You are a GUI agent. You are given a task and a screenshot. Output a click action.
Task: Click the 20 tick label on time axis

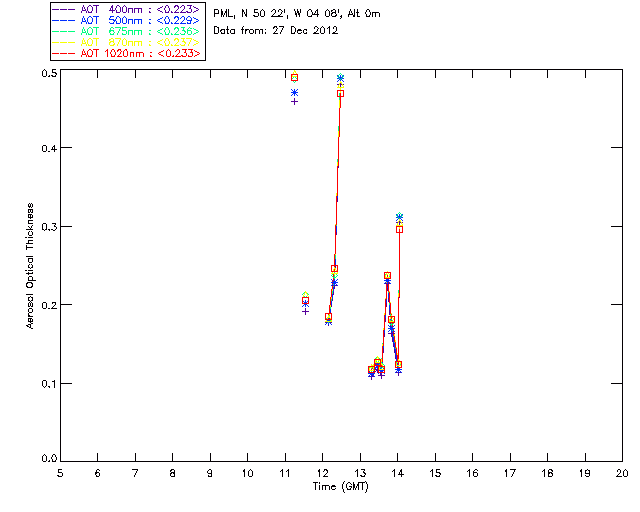coord(622,473)
